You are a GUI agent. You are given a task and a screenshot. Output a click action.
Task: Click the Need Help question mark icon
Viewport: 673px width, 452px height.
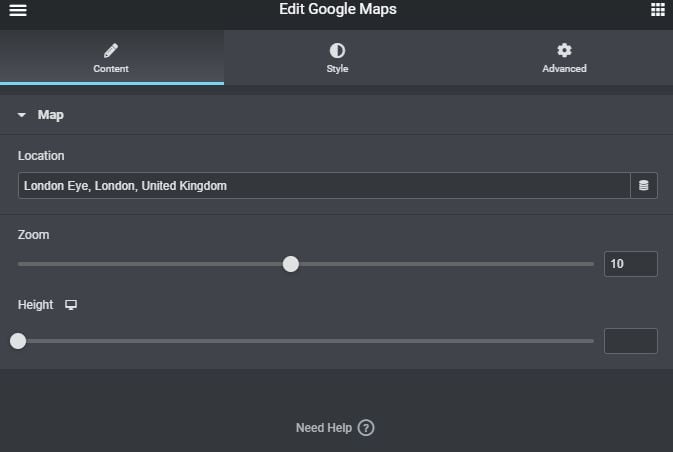tap(366, 428)
